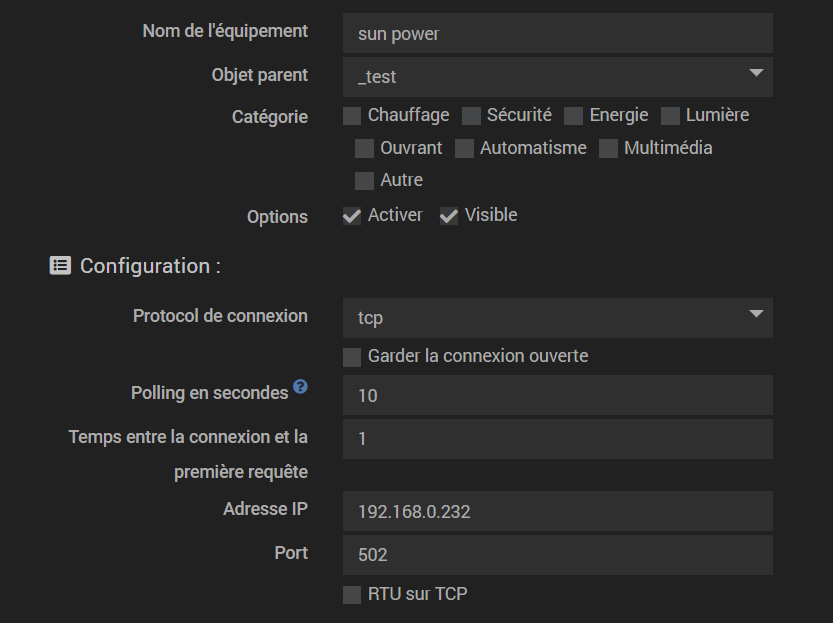Check the Chauffage category box
Image resolution: width=833 pixels, height=623 pixels.
tap(352, 116)
